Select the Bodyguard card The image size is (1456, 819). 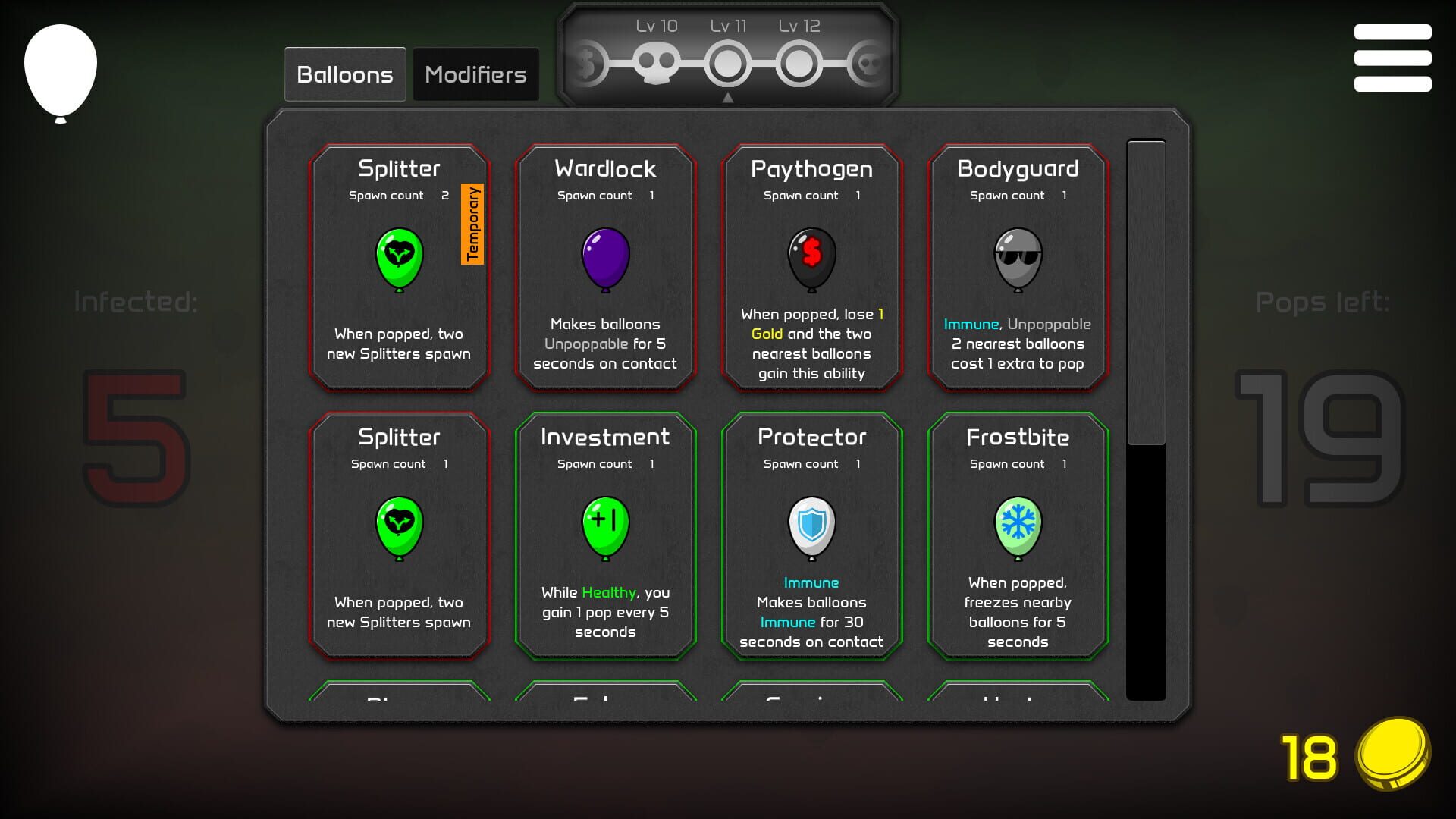[1018, 267]
